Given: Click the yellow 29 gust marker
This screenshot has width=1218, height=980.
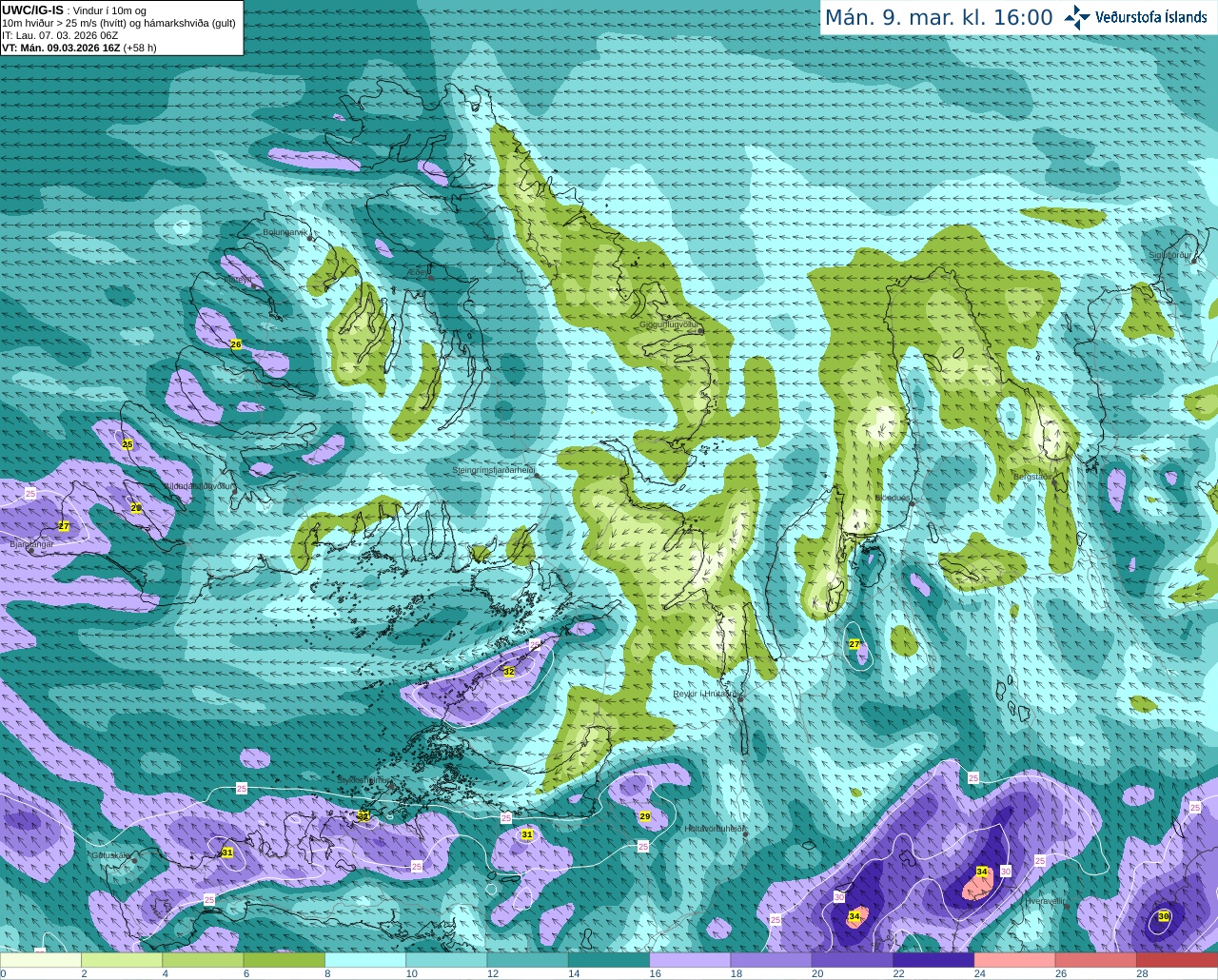Looking at the screenshot, I should coord(645,816).
